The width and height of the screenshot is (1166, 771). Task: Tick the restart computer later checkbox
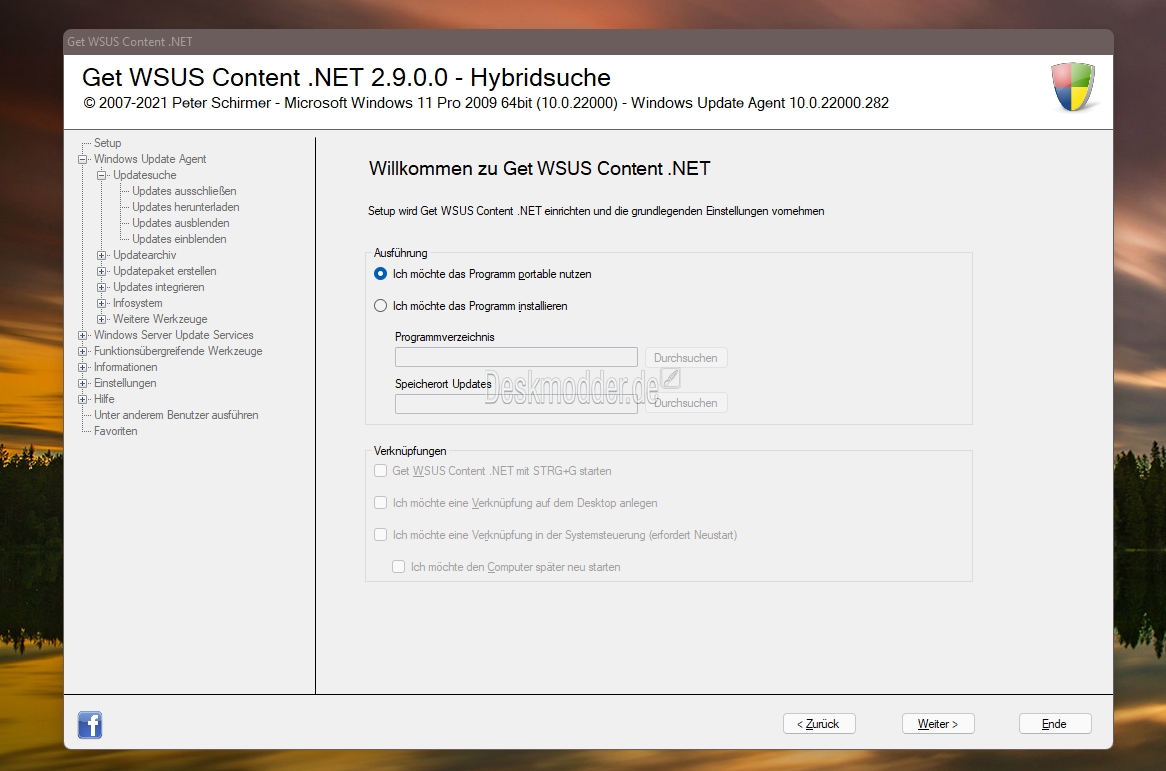coord(399,567)
